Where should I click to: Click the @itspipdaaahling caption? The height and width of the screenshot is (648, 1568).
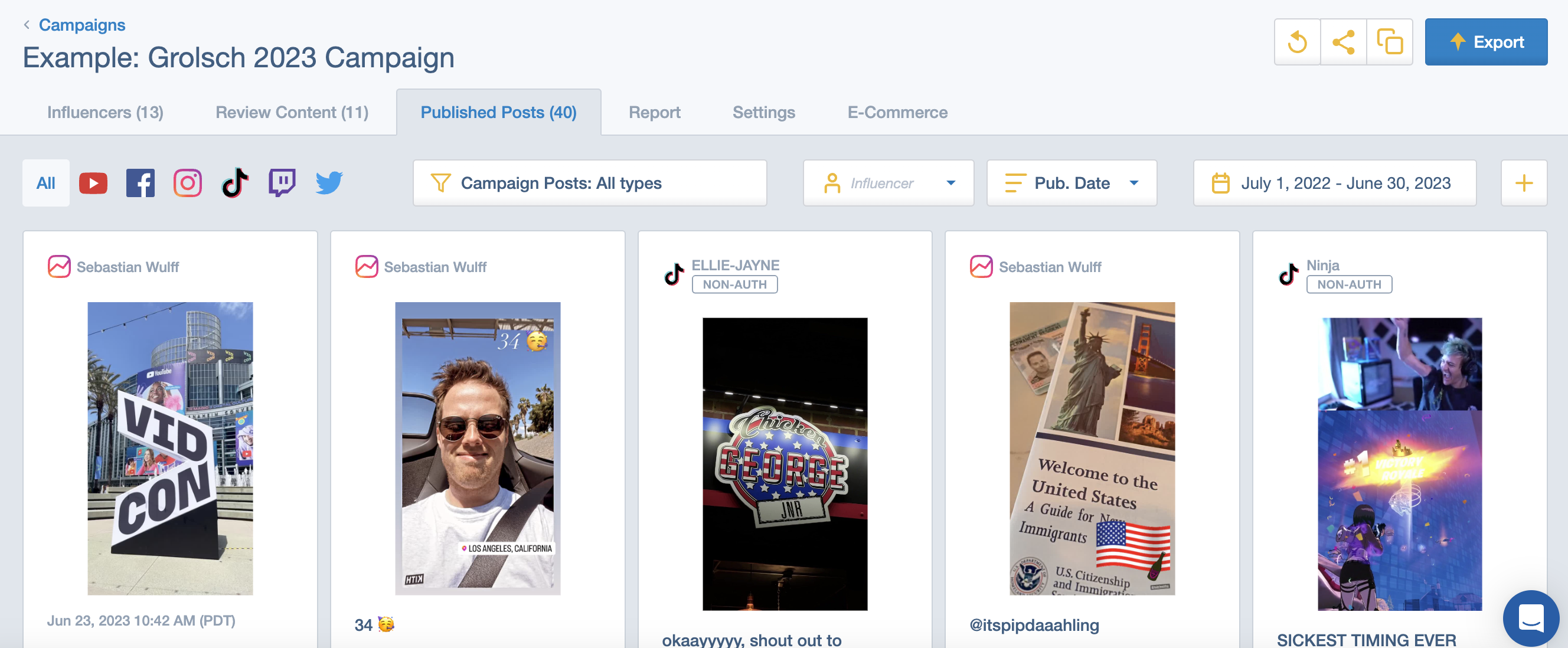point(1034,625)
